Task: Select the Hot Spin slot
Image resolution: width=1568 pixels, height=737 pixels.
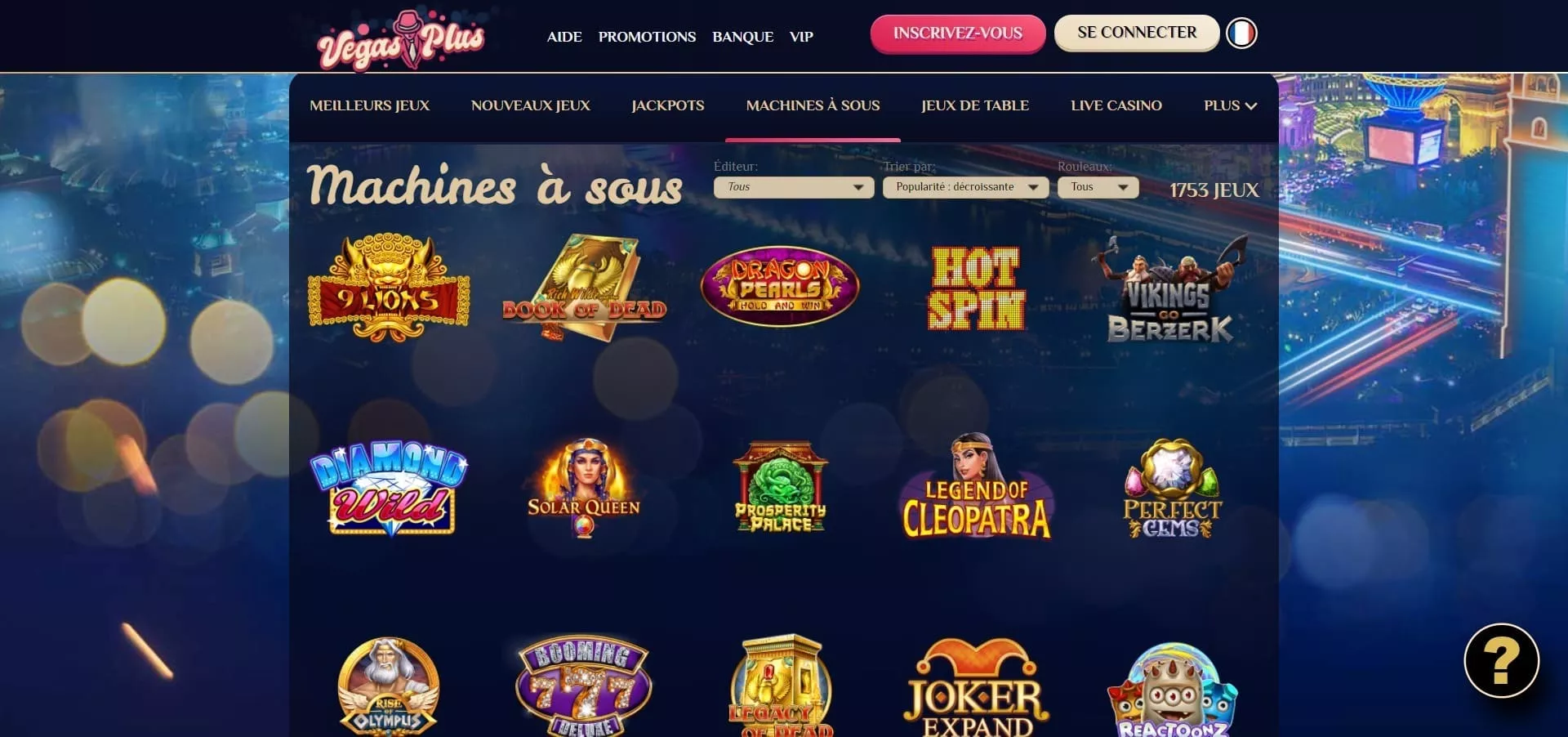Action: pyautogui.click(x=976, y=288)
